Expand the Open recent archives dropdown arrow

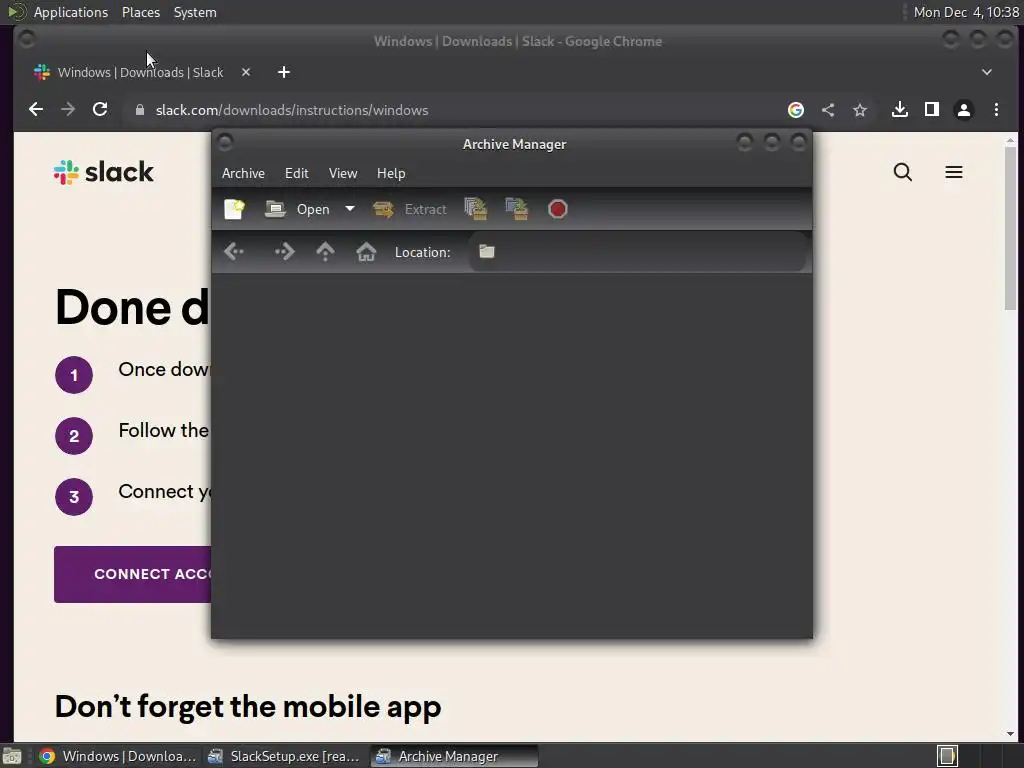click(x=349, y=209)
